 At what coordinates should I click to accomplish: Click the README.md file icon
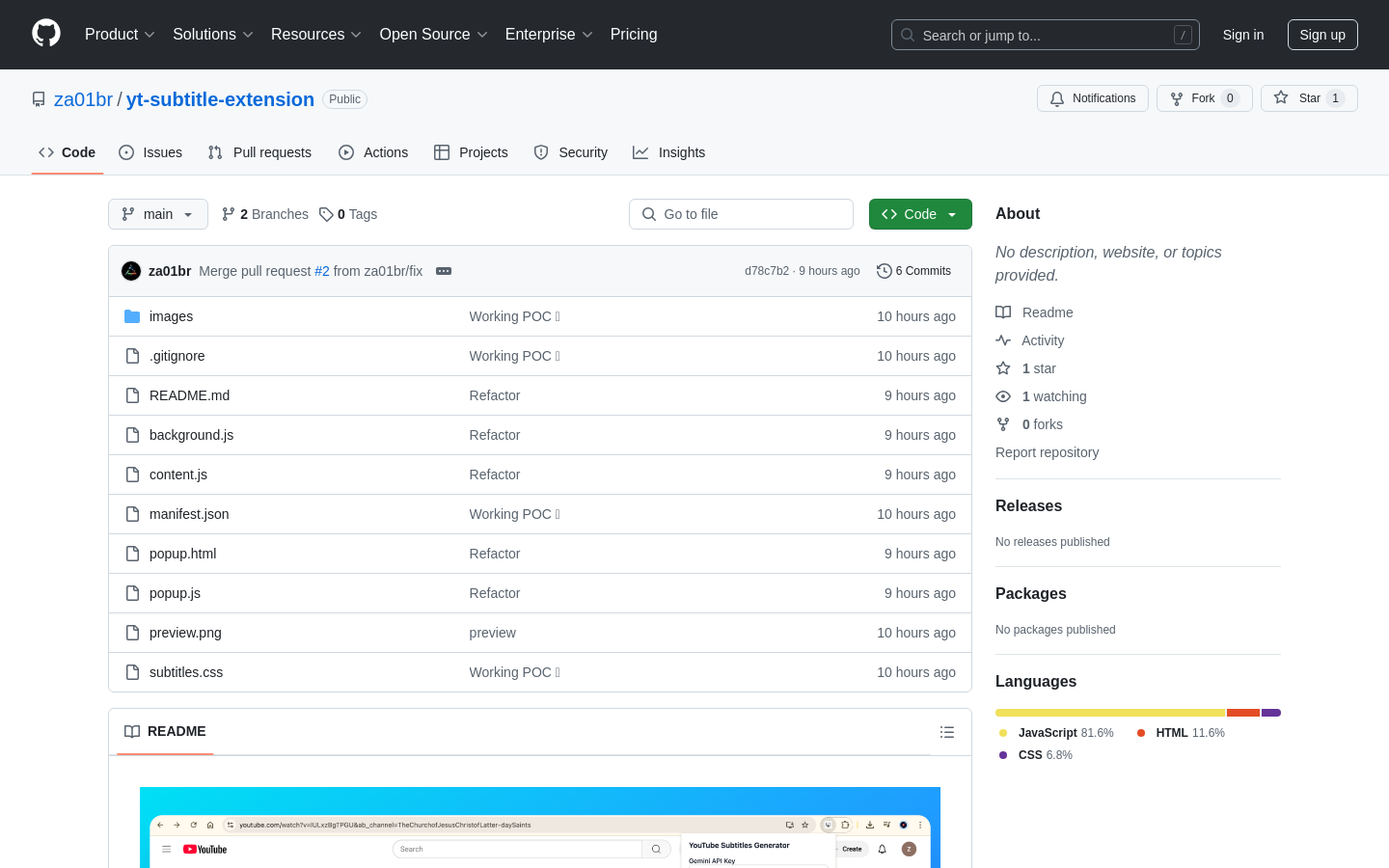132,395
